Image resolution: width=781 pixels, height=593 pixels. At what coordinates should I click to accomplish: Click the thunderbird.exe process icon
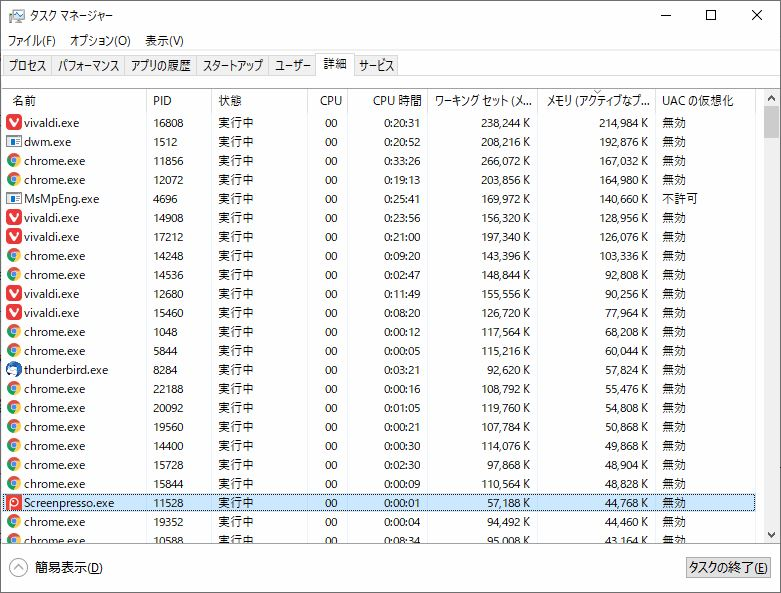(14, 369)
